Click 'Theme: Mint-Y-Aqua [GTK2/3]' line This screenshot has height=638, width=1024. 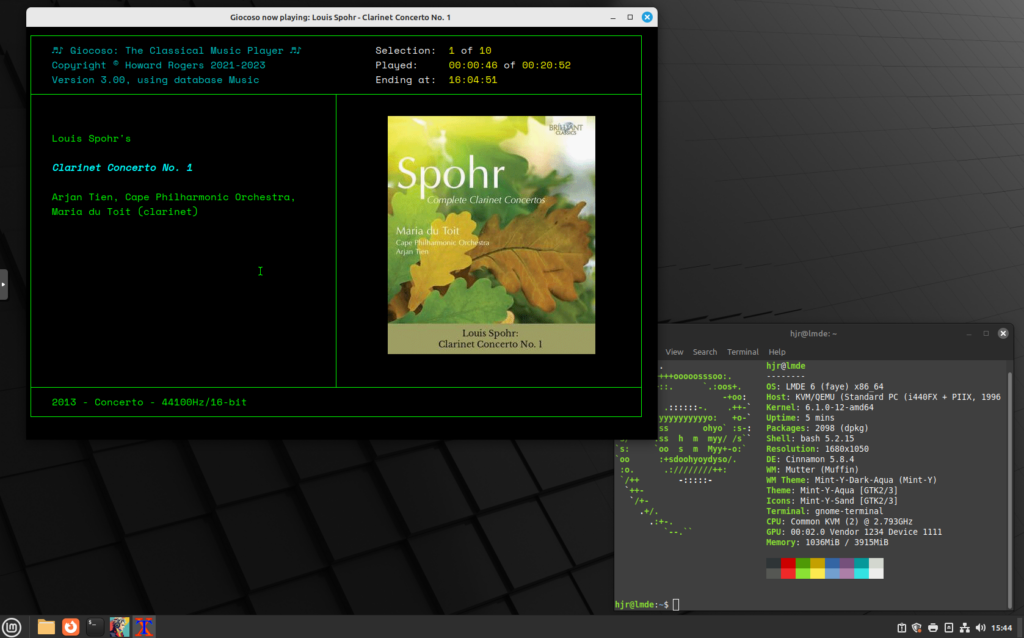[832, 491]
